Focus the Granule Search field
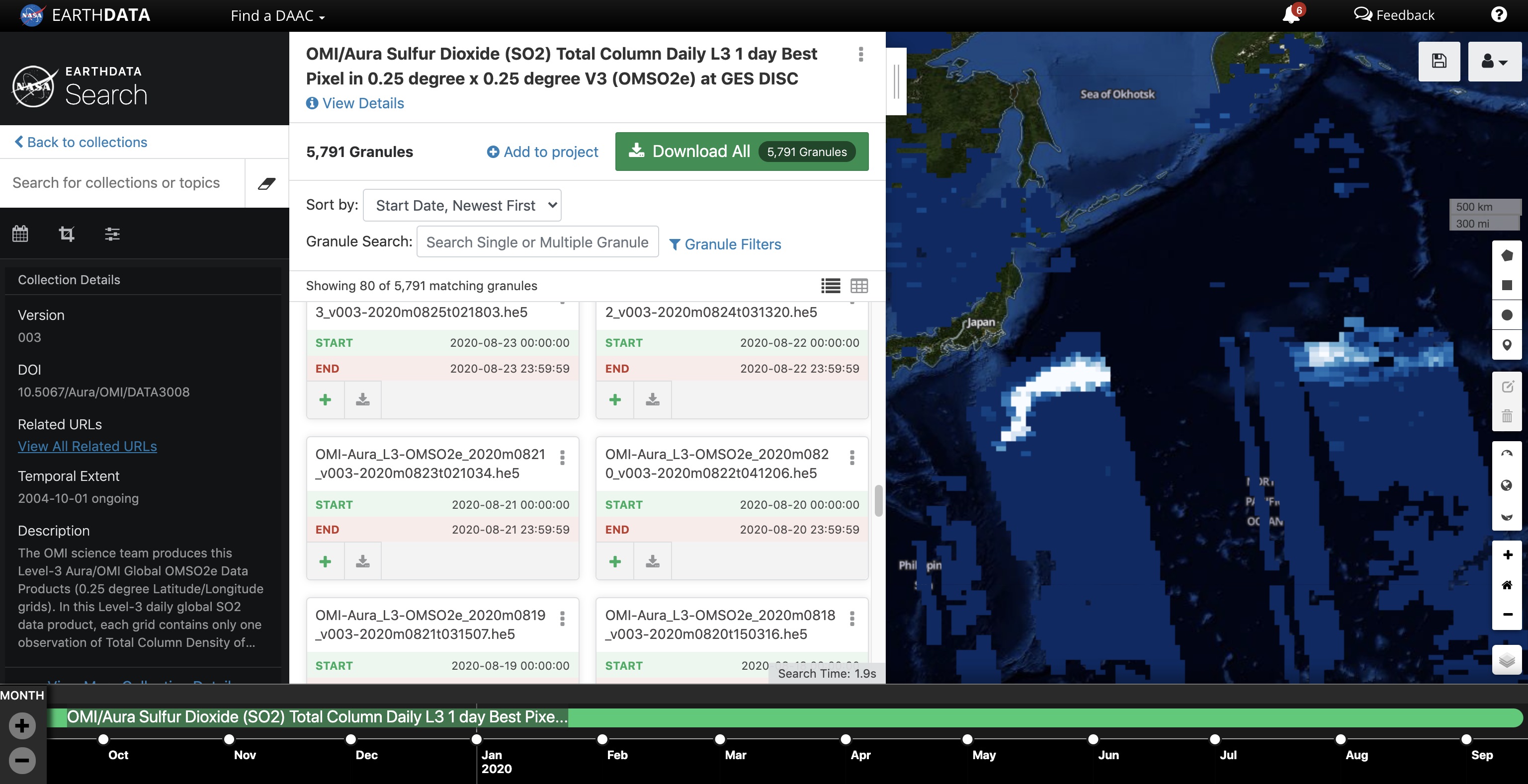Image resolution: width=1528 pixels, height=784 pixels. point(537,242)
